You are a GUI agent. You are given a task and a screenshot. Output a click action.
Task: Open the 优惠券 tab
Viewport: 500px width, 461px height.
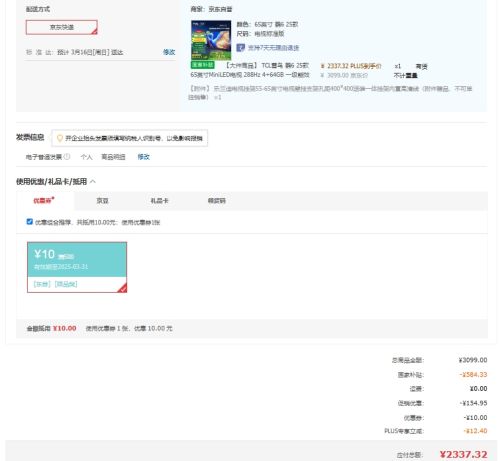(x=44, y=200)
